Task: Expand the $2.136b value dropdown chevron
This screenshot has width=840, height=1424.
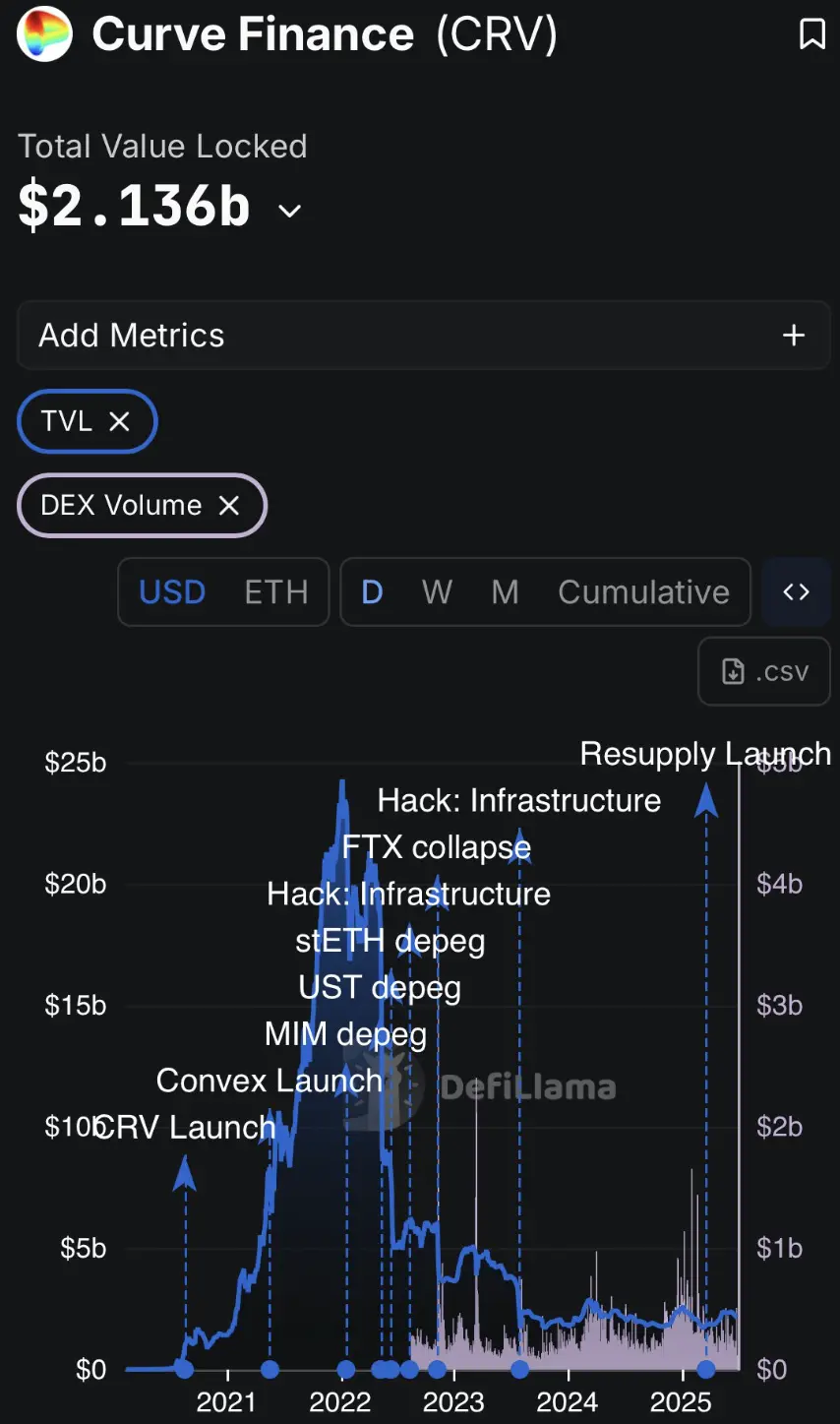Action: click(289, 211)
